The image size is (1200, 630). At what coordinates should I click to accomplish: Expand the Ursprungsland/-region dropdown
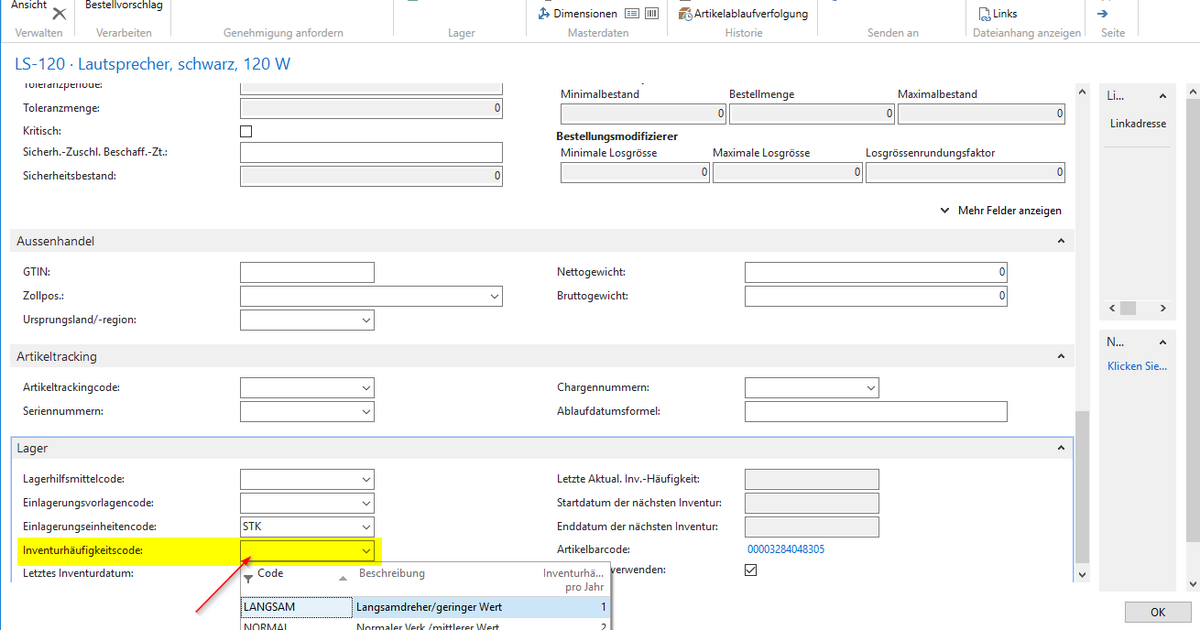(x=367, y=319)
